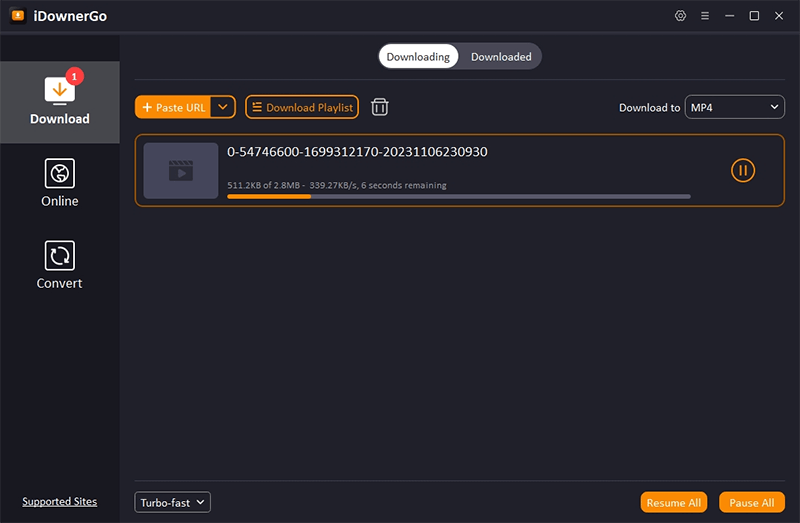Open the hamburger menu in title bar
Viewport: 800px width, 523px height.
pyautogui.click(x=705, y=16)
